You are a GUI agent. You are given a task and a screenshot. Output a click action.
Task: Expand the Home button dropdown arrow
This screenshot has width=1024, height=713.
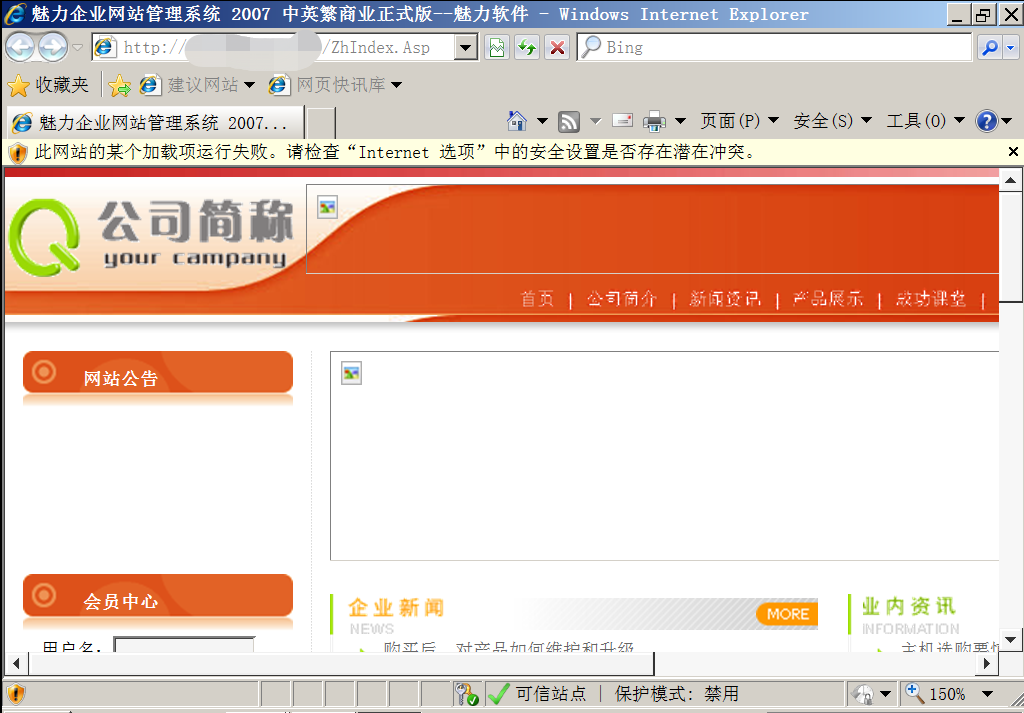pyautogui.click(x=542, y=121)
